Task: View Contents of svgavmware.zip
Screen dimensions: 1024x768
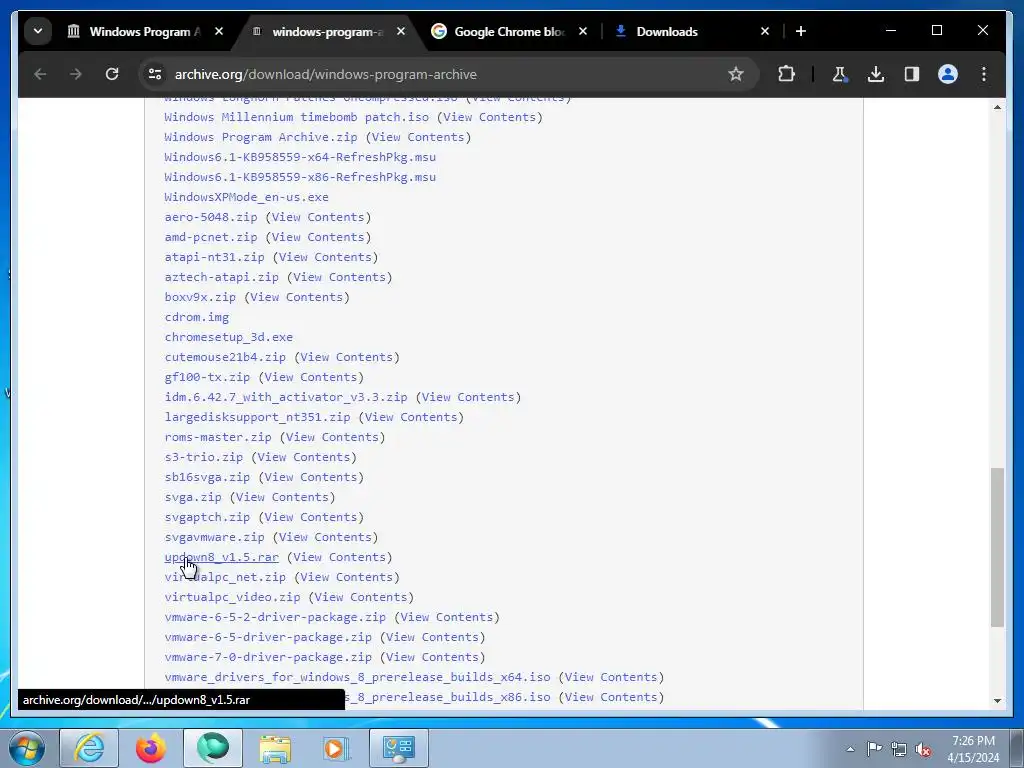Action: [325, 537]
